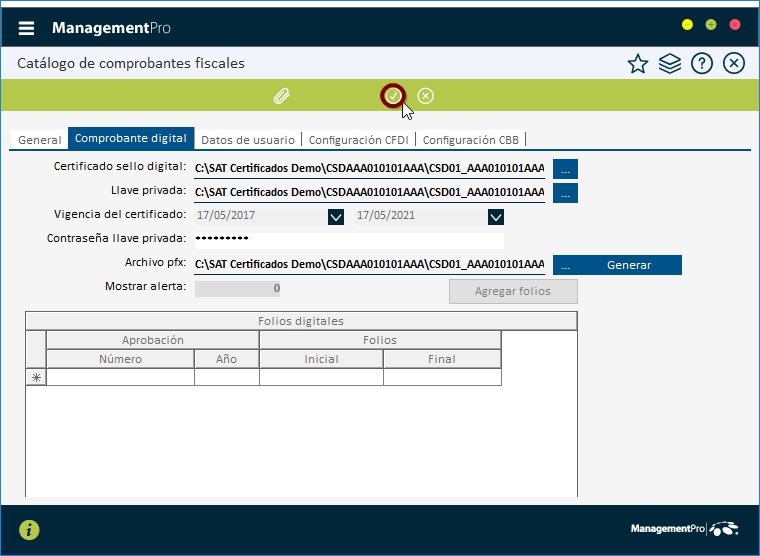
Task: Click the Final column header
Action: tap(442, 359)
